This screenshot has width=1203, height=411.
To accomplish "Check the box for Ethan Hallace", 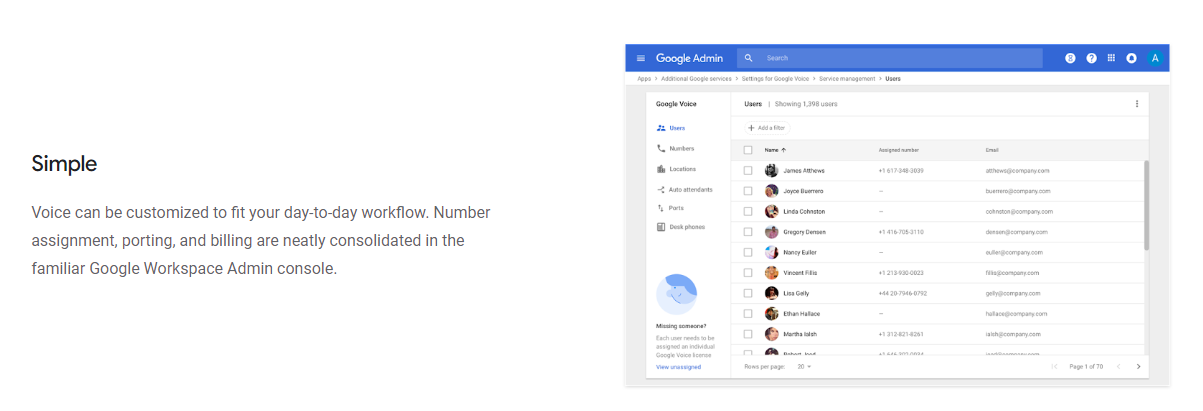I will 748,314.
